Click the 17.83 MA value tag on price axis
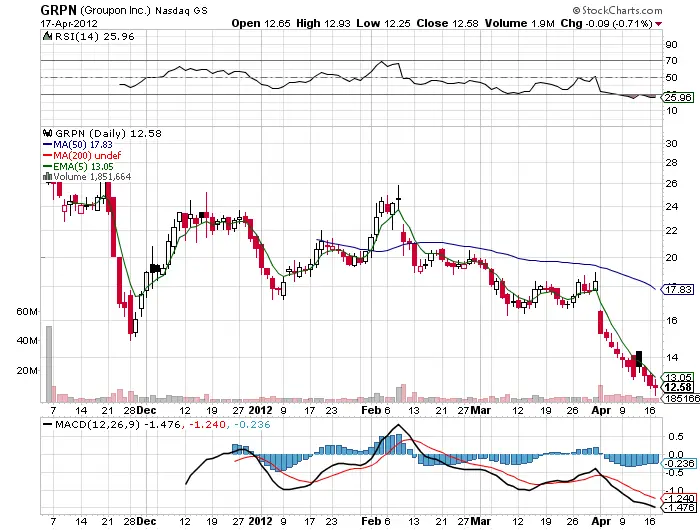The image size is (700, 530). tap(678, 289)
